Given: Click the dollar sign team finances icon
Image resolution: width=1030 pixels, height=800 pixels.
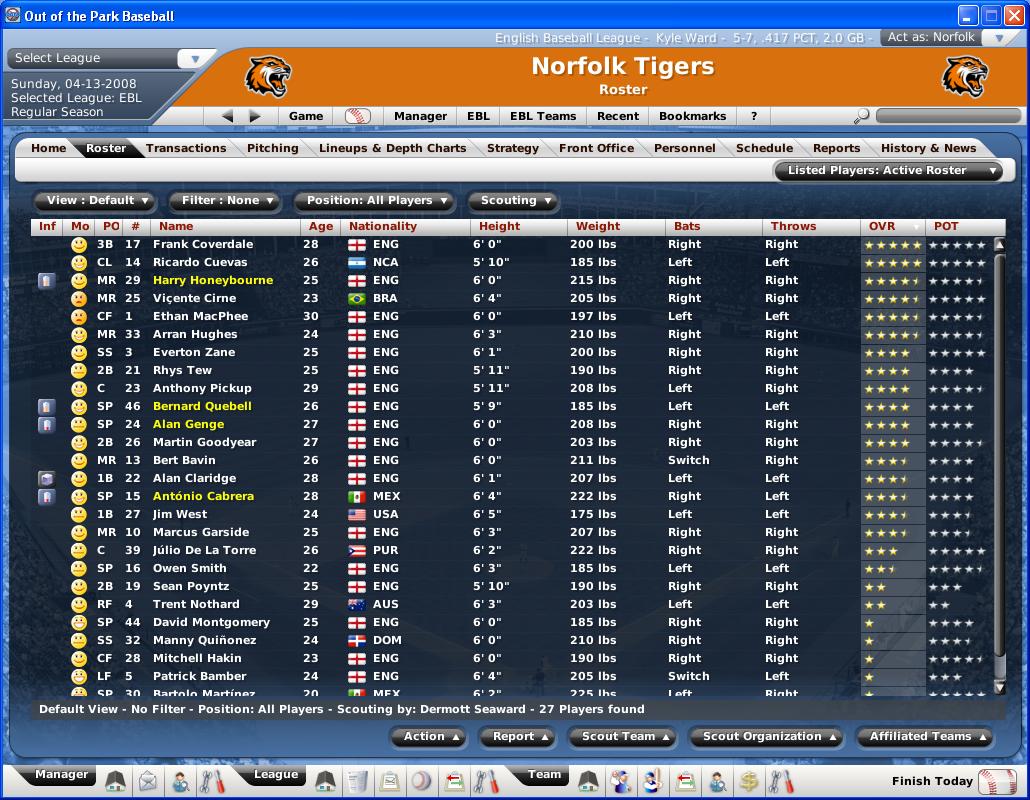Looking at the screenshot, I should point(748,781).
